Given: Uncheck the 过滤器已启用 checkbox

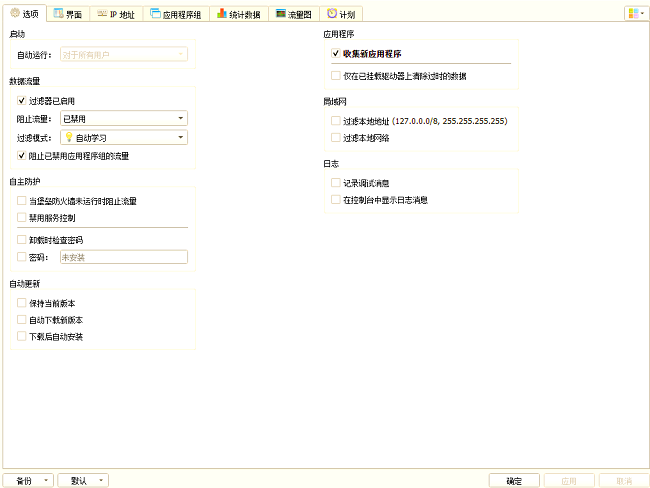Looking at the screenshot, I should (22, 100).
